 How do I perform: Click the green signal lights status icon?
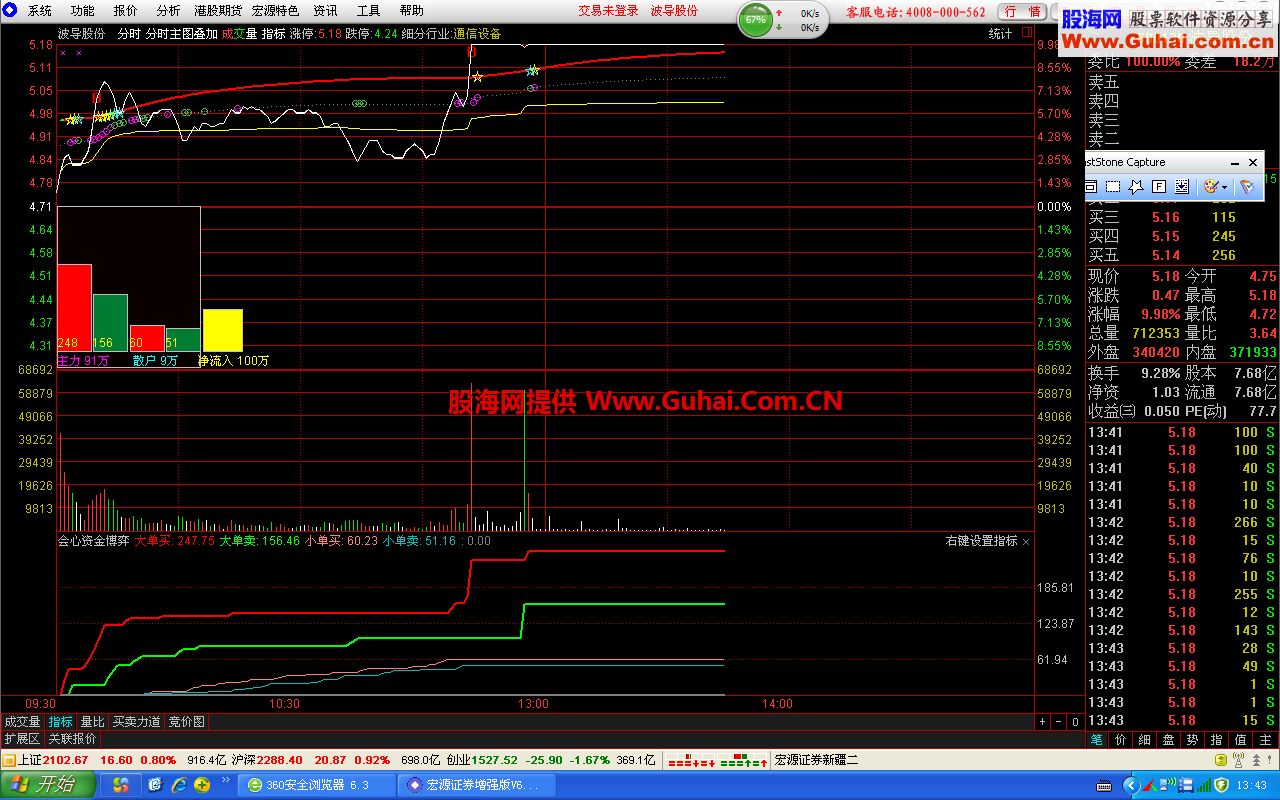743,760
